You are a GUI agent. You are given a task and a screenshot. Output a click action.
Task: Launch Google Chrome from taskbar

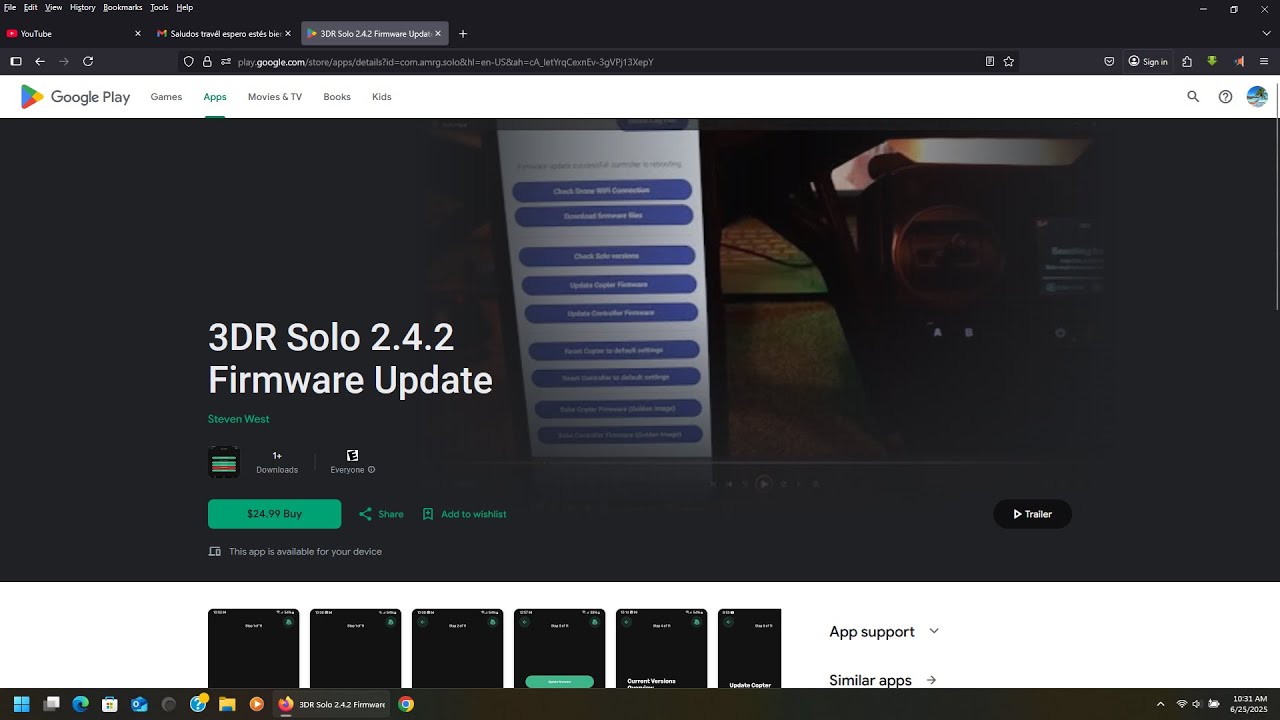click(406, 704)
